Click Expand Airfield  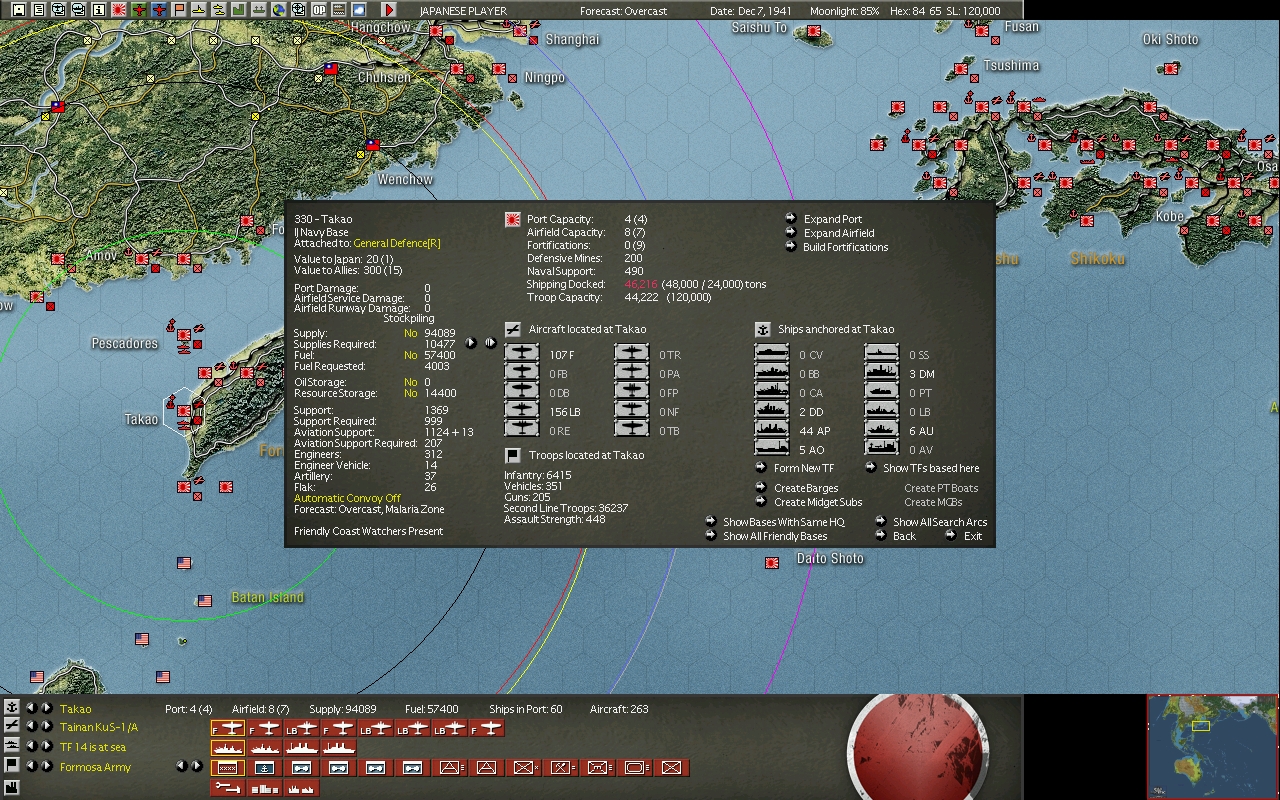pos(830,233)
